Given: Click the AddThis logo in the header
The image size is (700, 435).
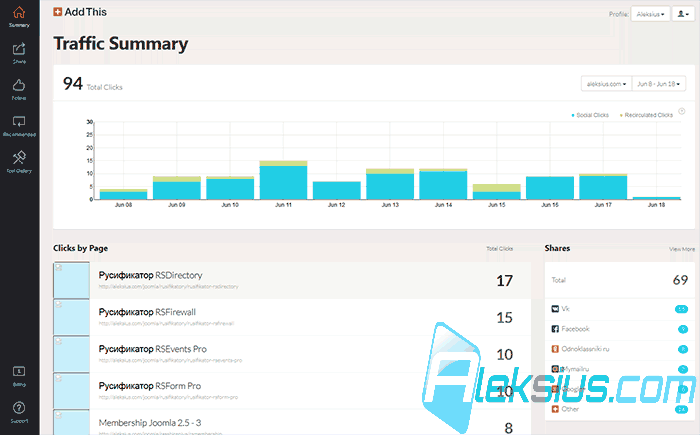Looking at the screenshot, I should [80, 12].
